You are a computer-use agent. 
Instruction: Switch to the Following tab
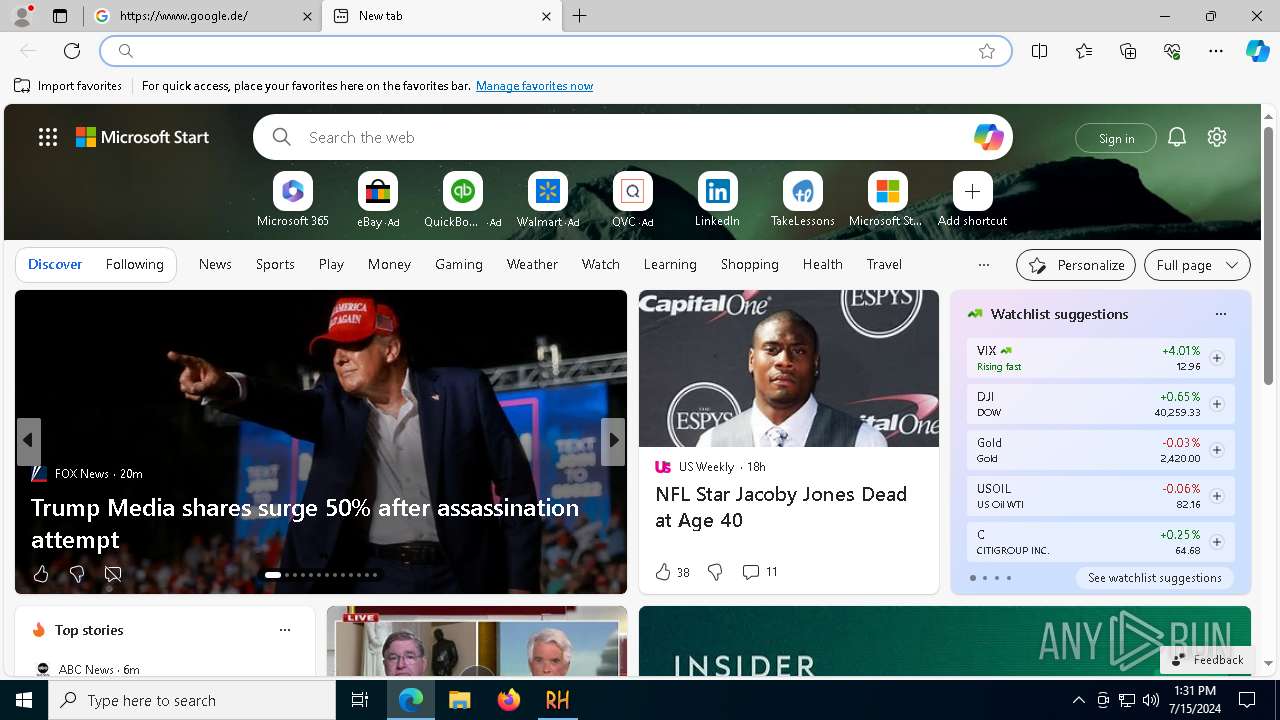[134, 264]
